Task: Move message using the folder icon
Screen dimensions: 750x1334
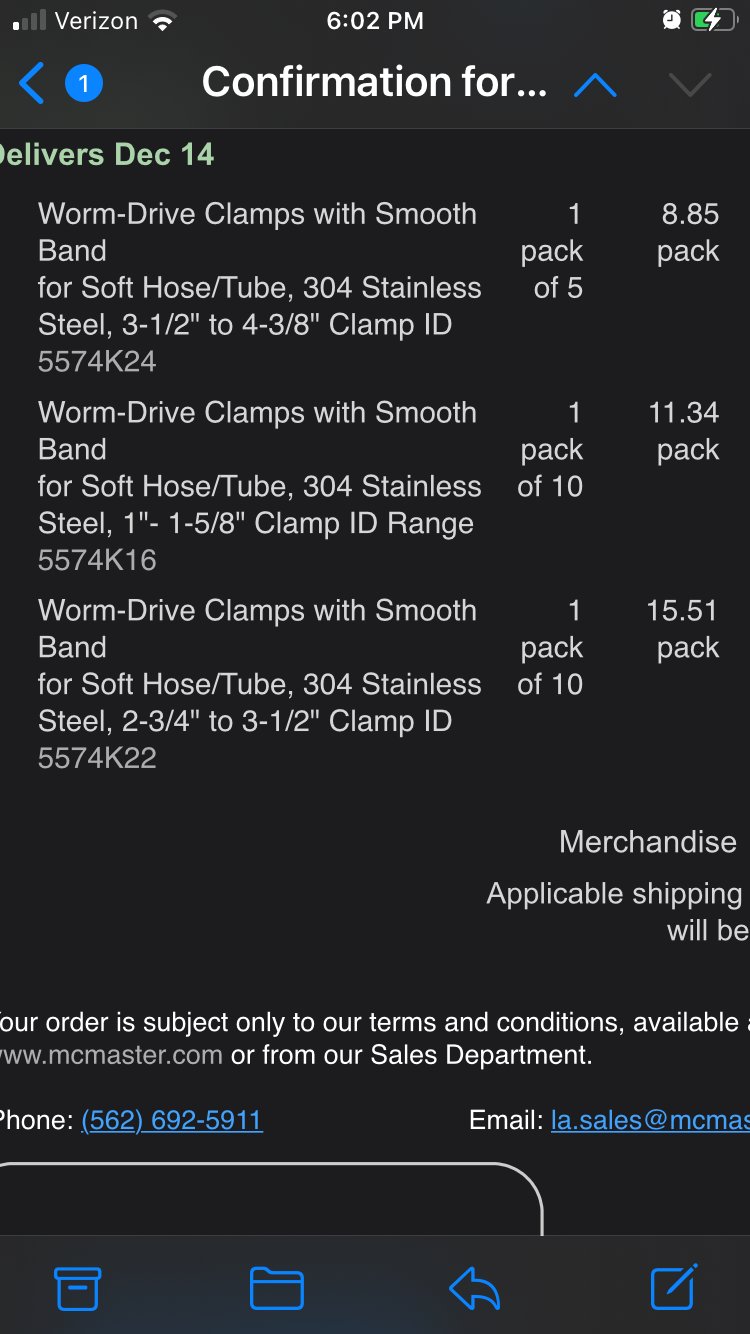Action: [277, 1288]
